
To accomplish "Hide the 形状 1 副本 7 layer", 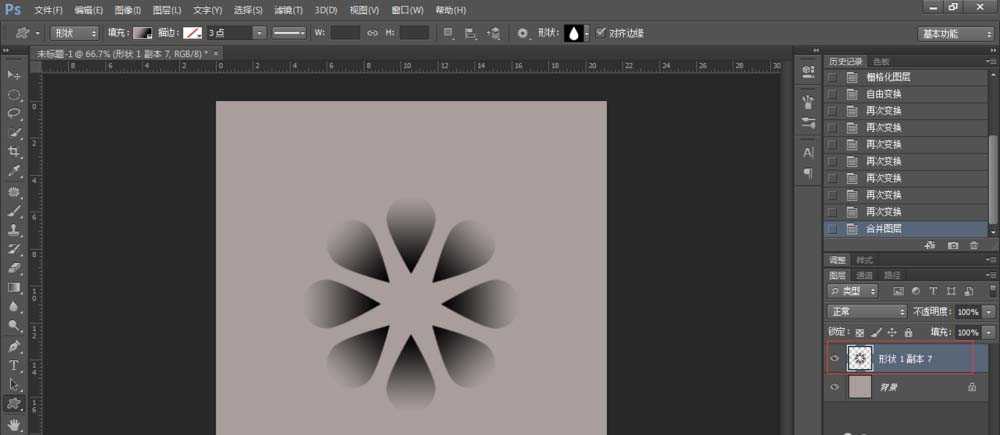I will click(x=835, y=358).
